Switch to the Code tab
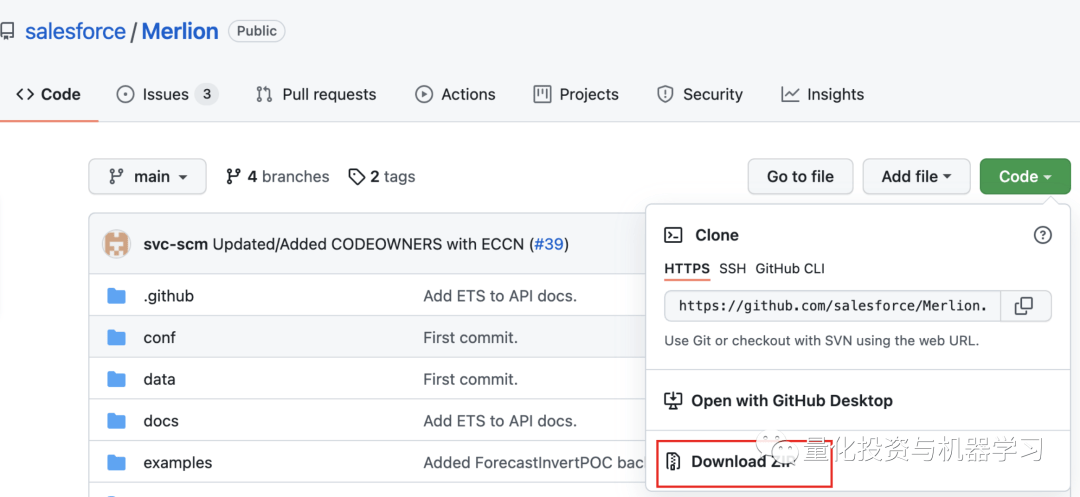The width and height of the screenshot is (1080, 497). point(49,94)
